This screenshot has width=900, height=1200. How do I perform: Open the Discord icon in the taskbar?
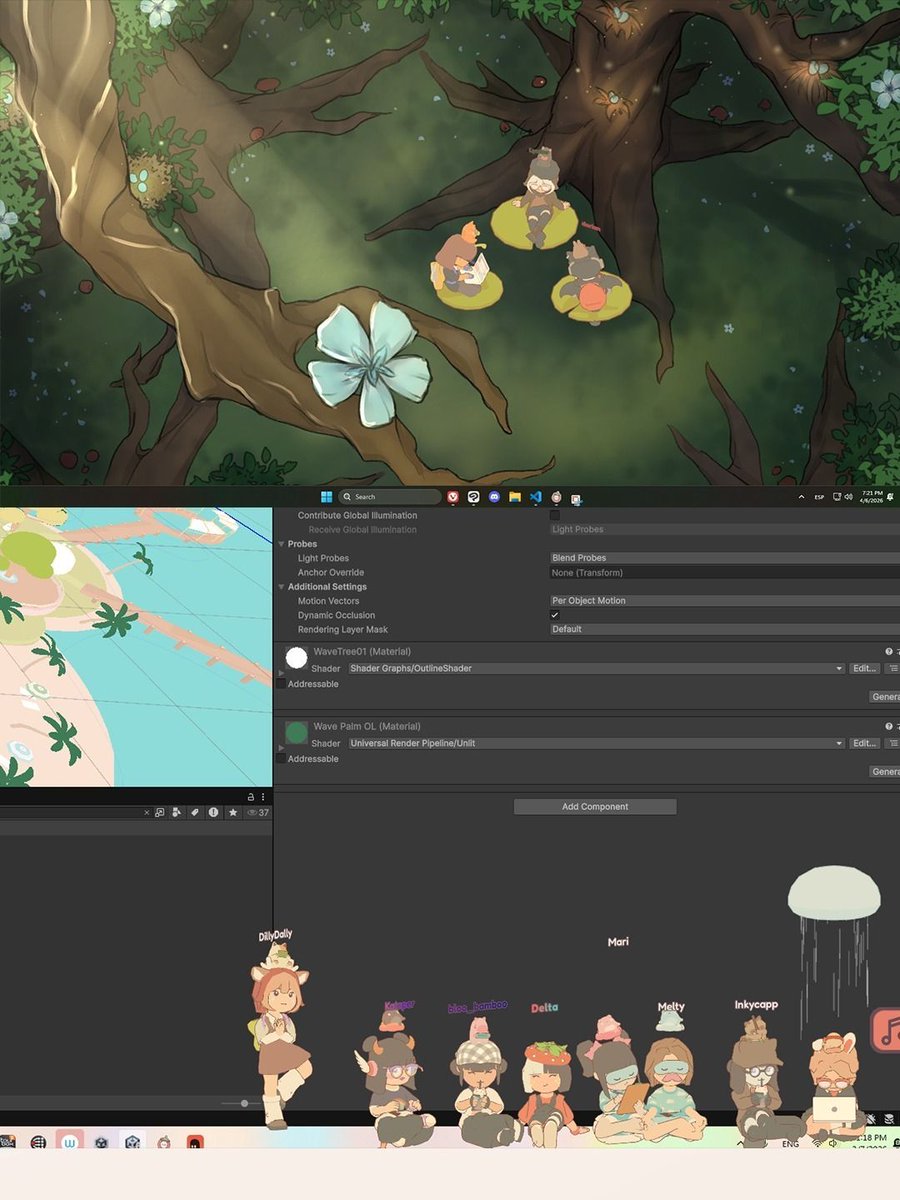pyautogui.click(x=494, y=496)
